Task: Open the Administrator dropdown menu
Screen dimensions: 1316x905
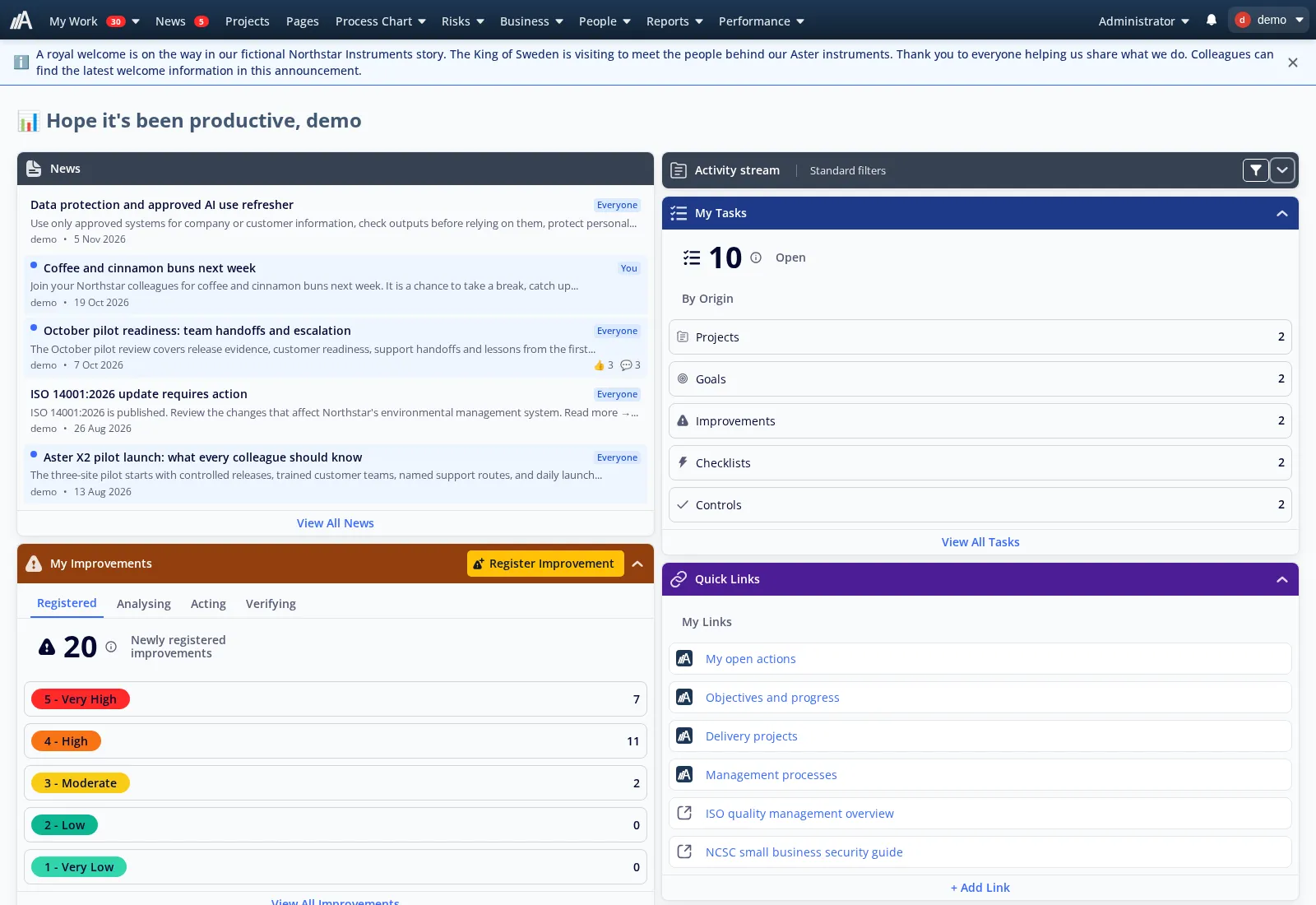Action: [x=1143, y=21]
